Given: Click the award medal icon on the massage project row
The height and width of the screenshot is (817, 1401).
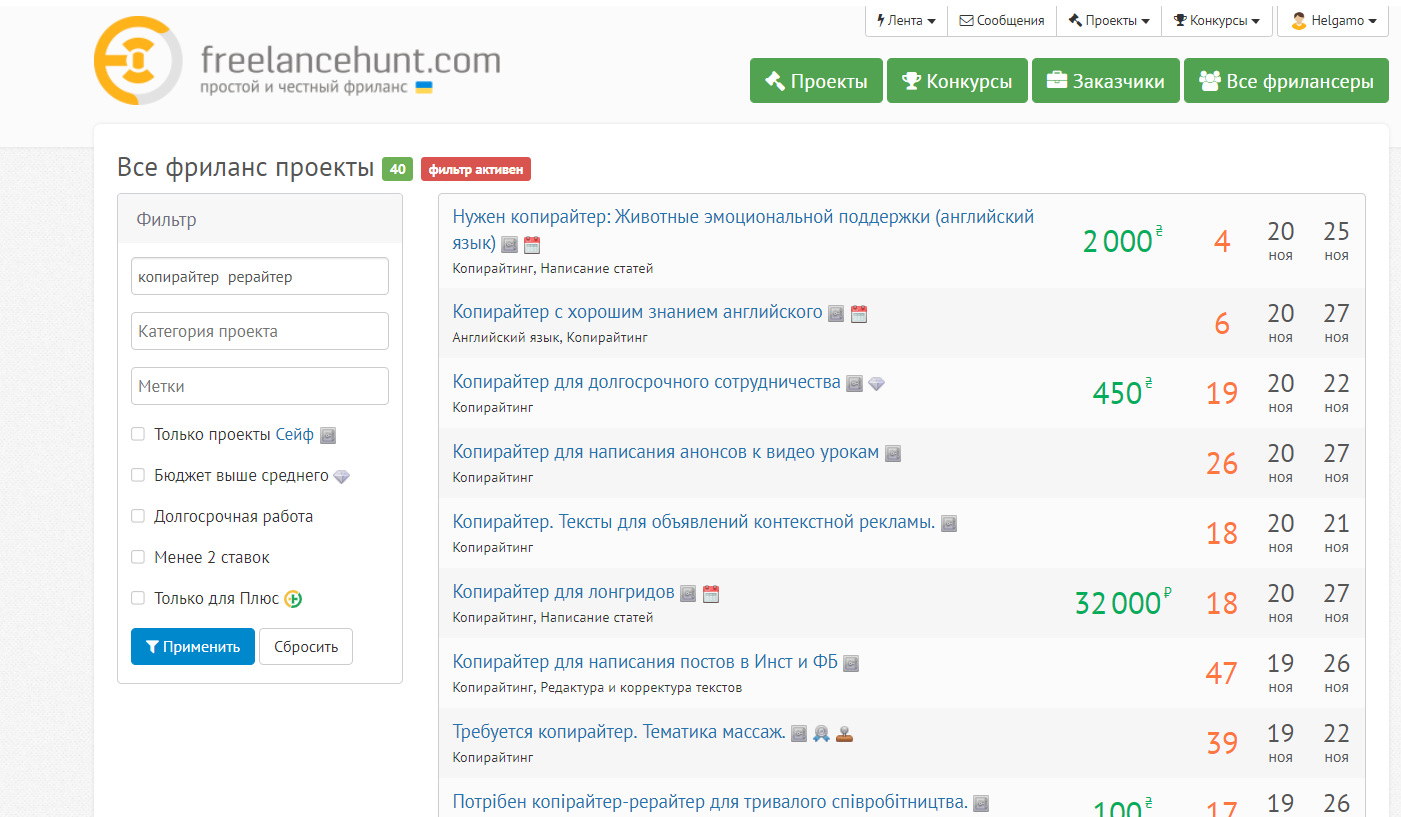Looking at the screenshot, I should coord(821,733).
